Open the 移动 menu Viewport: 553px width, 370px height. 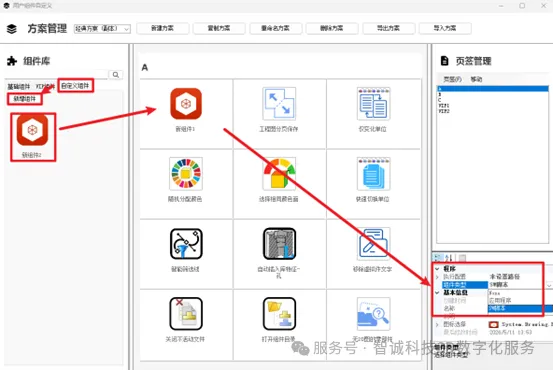476,79
